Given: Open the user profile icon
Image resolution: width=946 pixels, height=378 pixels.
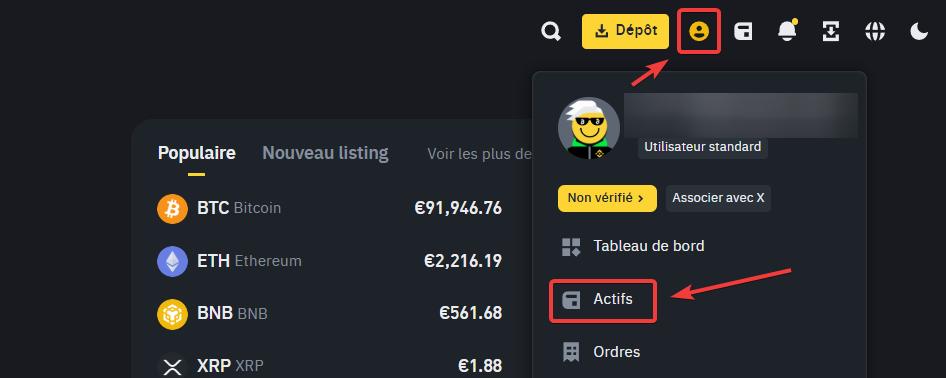Looking at the screenshot, I should pos(699,31).
